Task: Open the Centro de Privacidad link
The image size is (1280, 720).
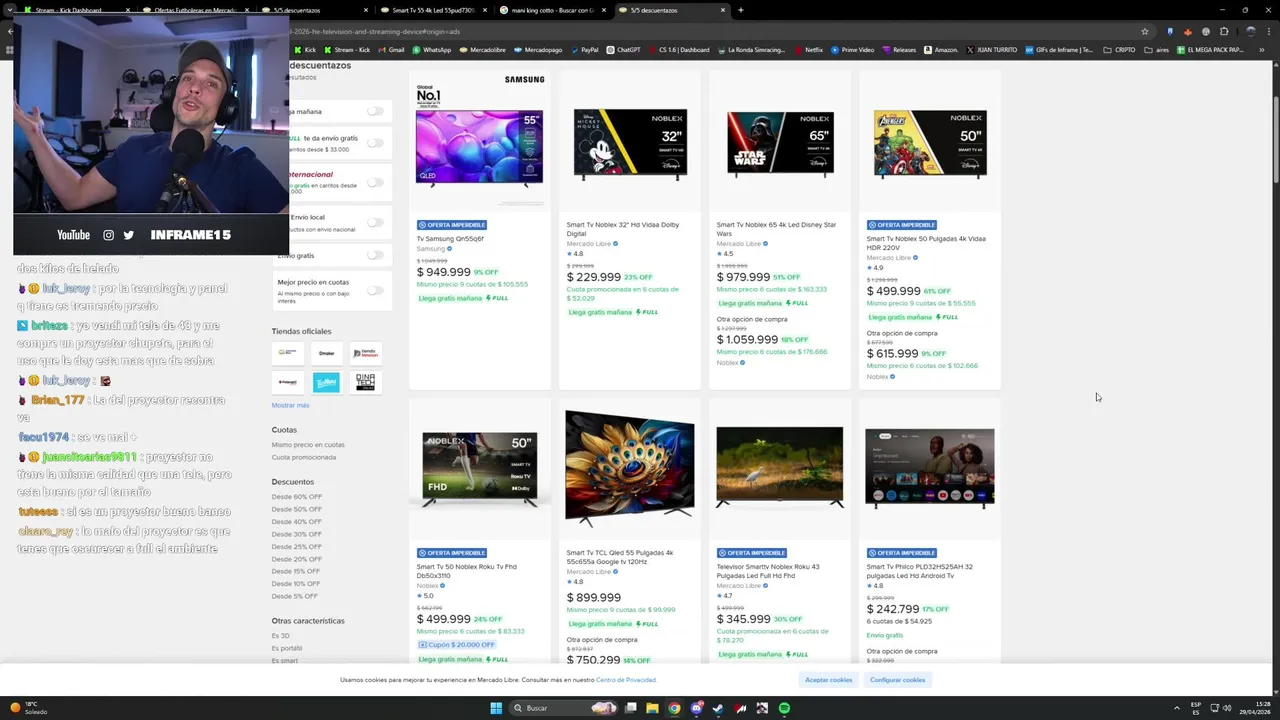Action: click(626, 680)
